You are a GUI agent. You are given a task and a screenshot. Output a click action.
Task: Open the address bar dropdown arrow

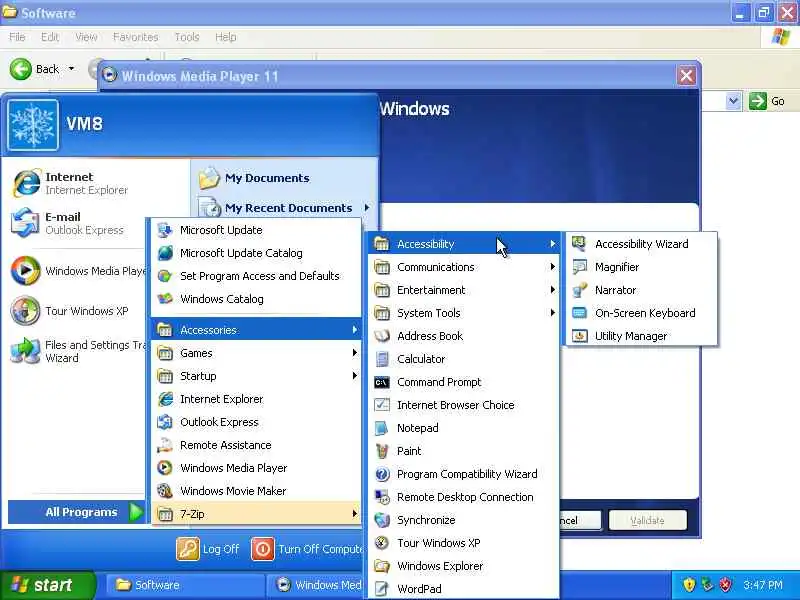pyautogui.click(x=733, y=101)
